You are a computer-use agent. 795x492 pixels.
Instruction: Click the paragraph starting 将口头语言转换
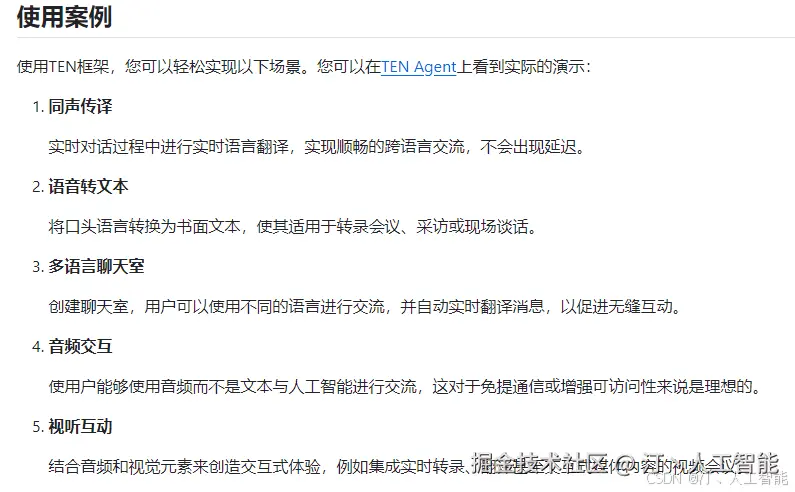coord(293,227)
